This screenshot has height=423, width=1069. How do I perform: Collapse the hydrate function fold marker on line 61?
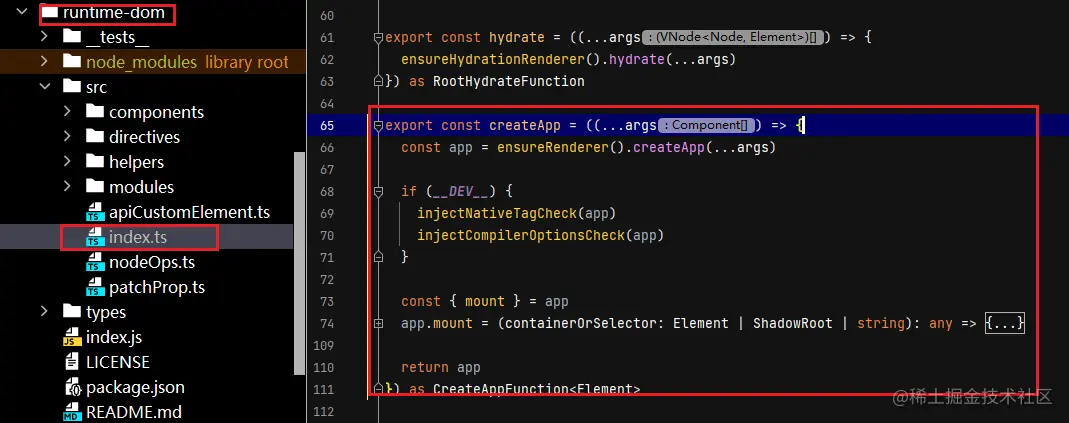click(x=378, y=38)
